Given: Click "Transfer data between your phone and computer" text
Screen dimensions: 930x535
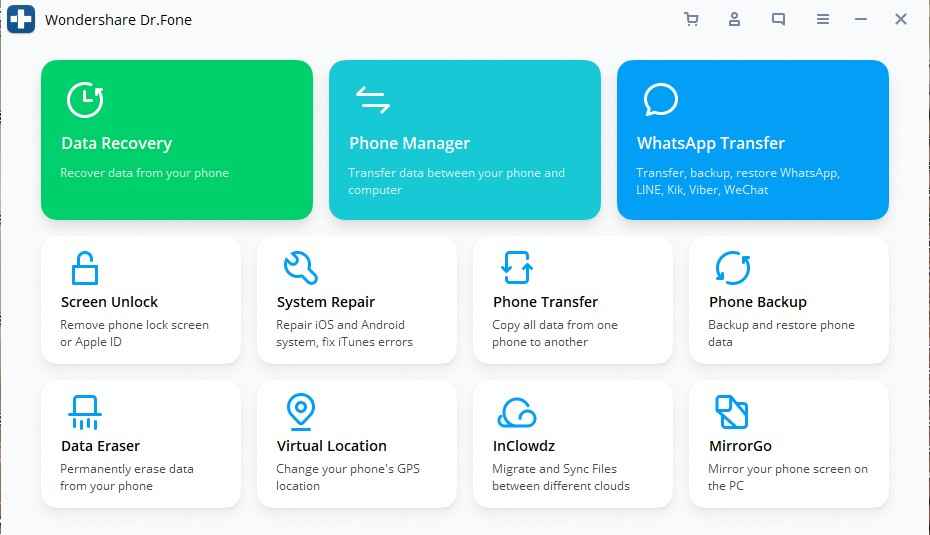Looking at the screenshot, I should click(x=456, y=181).
